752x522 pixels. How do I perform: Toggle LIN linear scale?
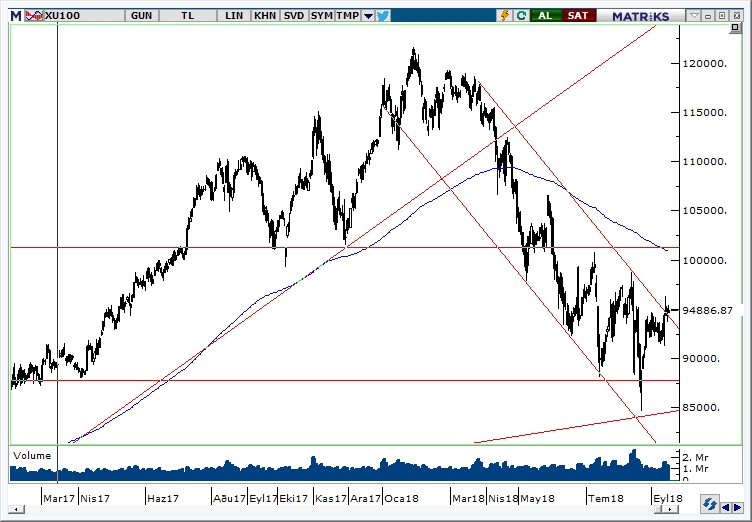(x=234, y=15)
